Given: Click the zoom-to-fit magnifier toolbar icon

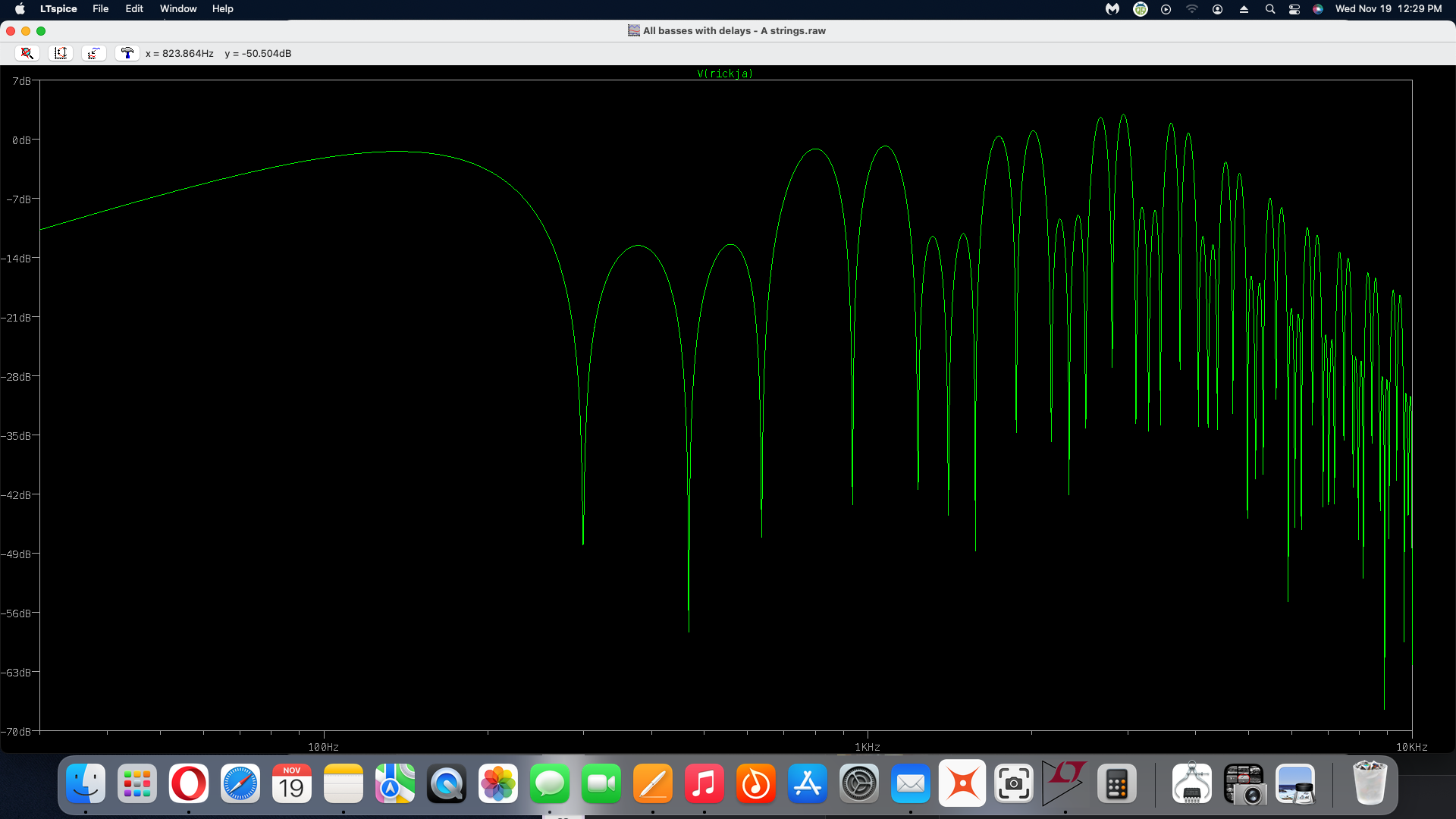Looking at the screenshot, I should 27,53.
